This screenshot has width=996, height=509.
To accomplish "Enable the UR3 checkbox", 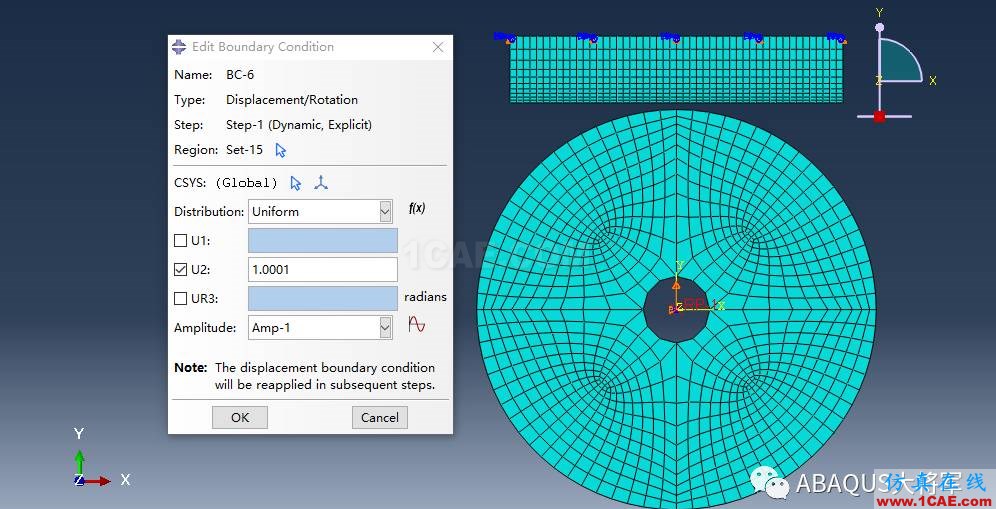I will click(180, 299).
